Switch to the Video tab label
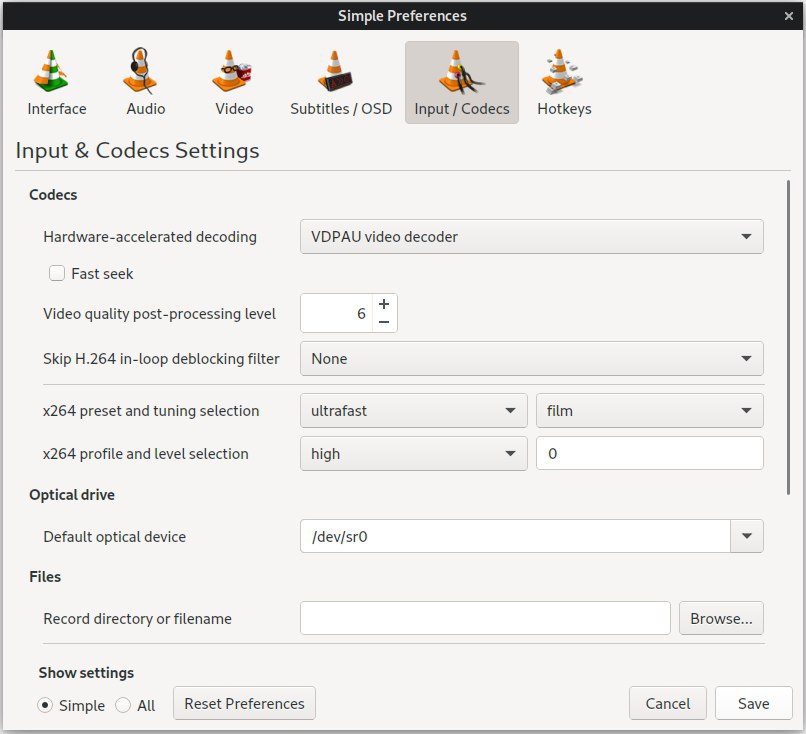This screenshot has height=734, width=806. [x=234, y=109]
